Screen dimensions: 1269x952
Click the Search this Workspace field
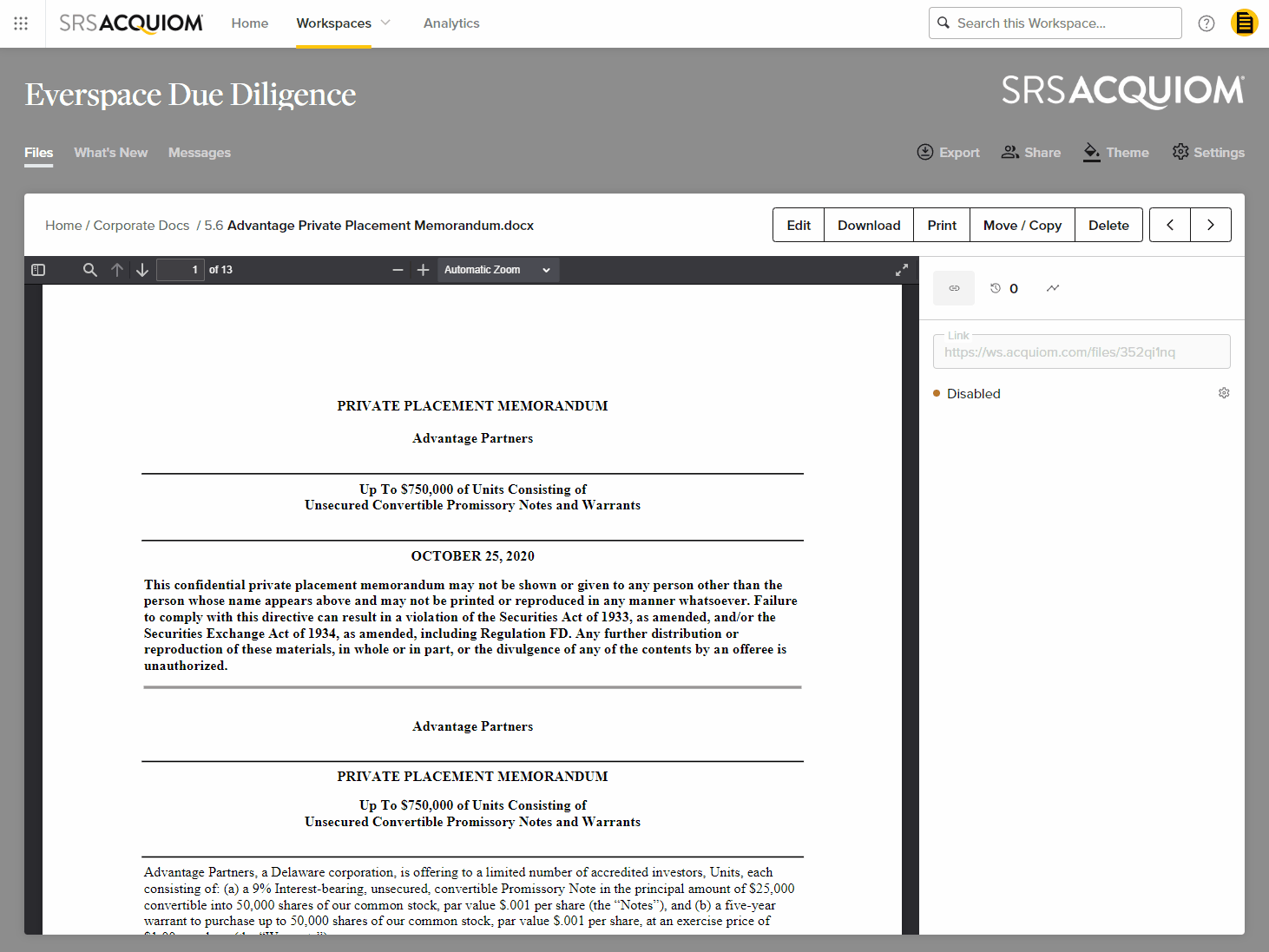coord(1055,23)
